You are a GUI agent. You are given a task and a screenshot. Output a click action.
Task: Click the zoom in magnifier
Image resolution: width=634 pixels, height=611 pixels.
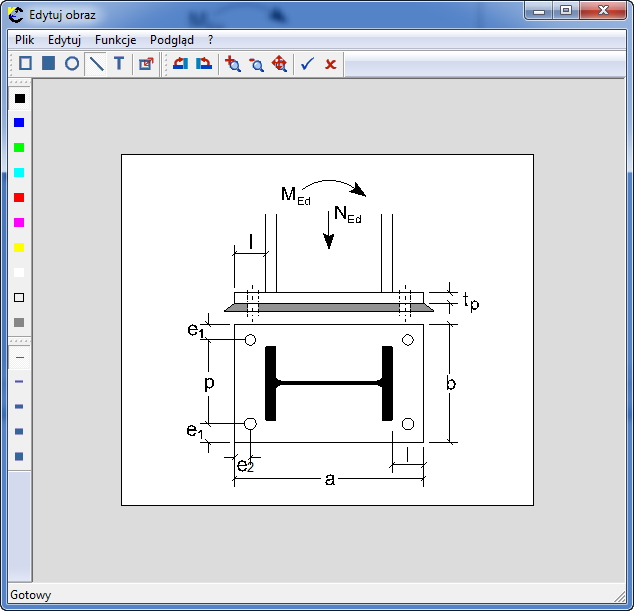tap(233, 63)
